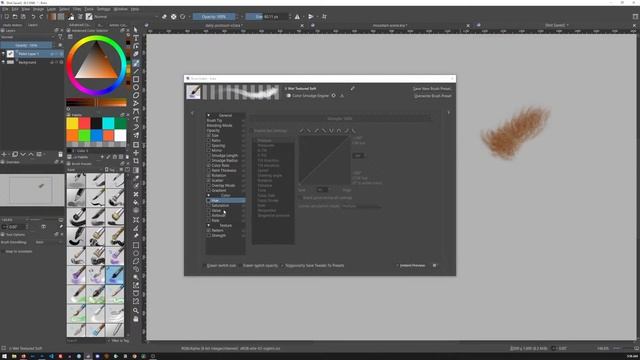The width and height of the screenshot is (640, 360).
Task: Add a new paint layer
Action: 4,154
